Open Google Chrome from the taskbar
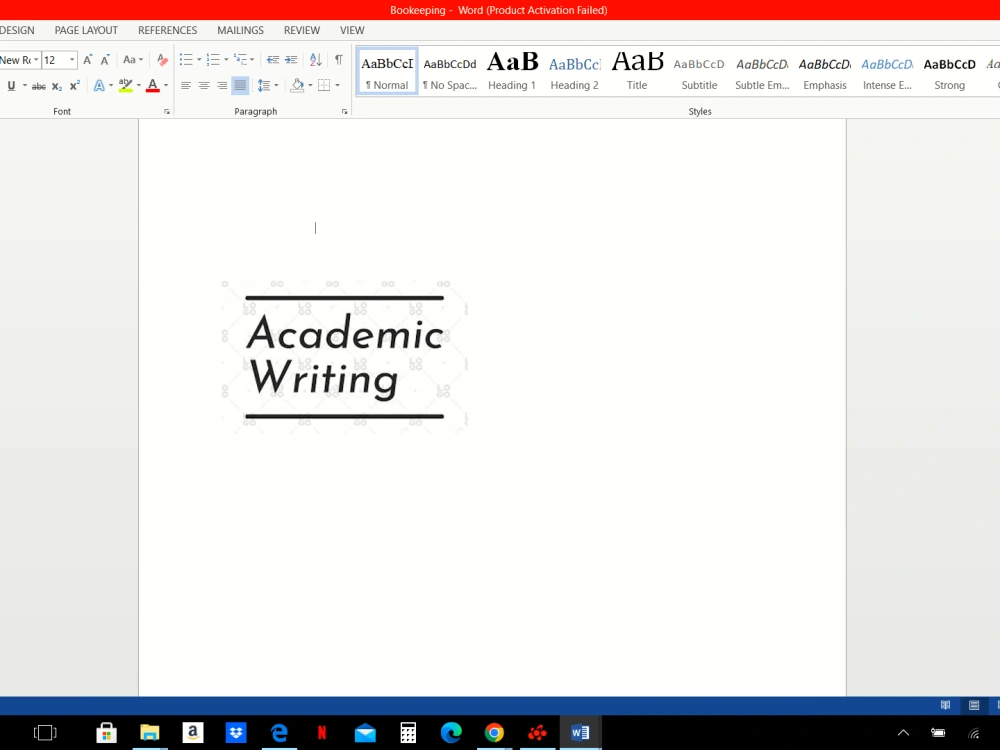This screenshot has width=1000, height=750. coord(494,733)
